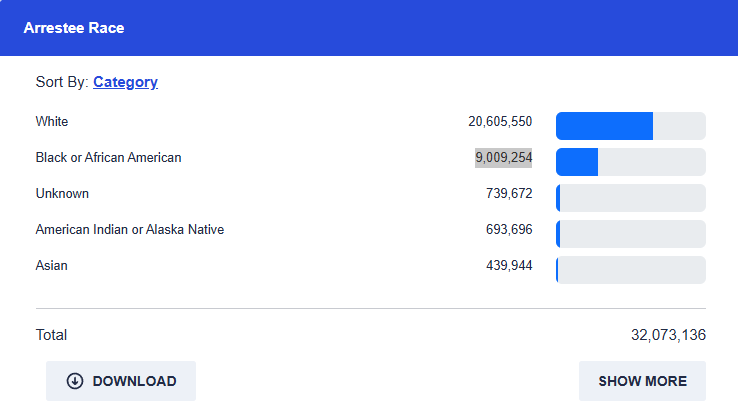
Task: Click the download arrow icon
Action: 75,381
